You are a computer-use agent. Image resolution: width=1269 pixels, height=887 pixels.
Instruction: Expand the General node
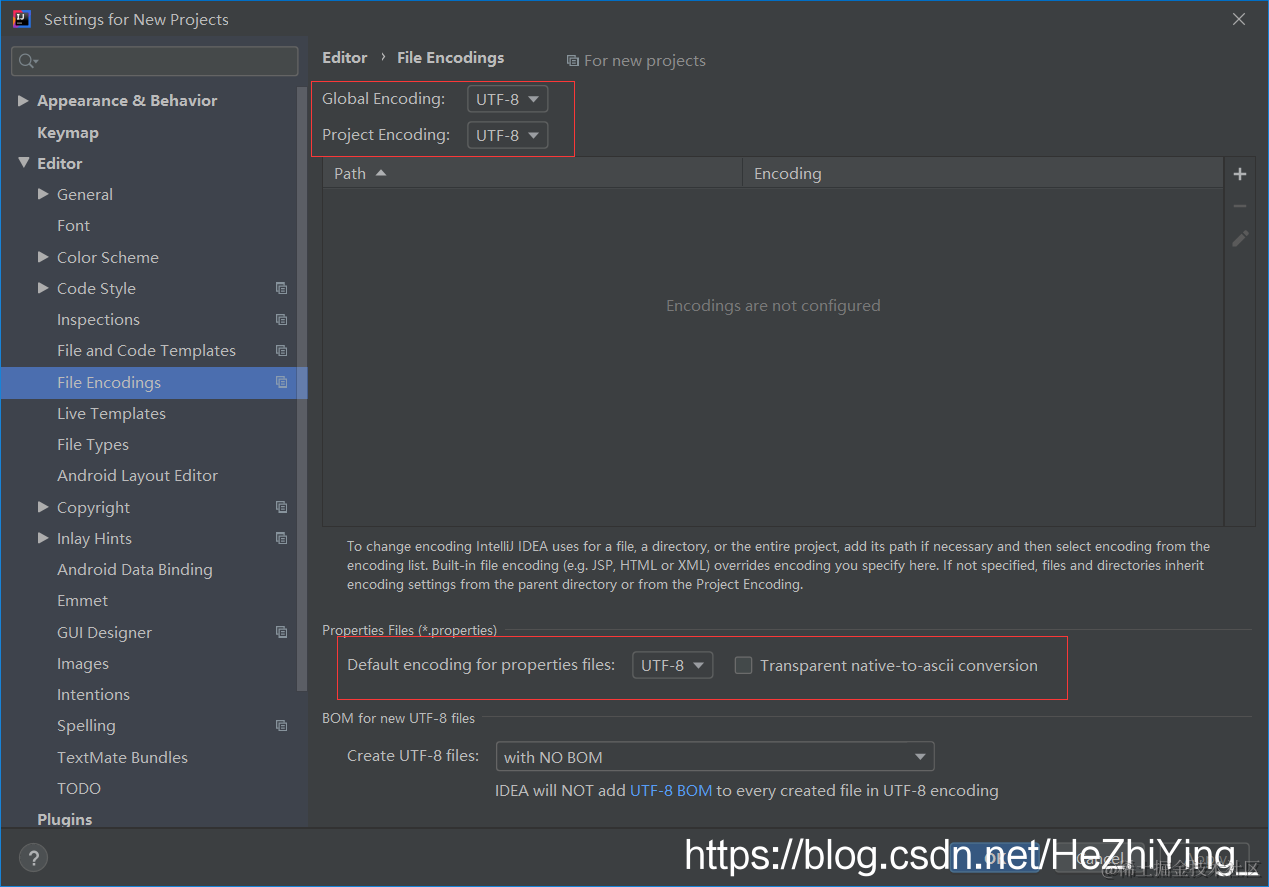tap(43, 194)
